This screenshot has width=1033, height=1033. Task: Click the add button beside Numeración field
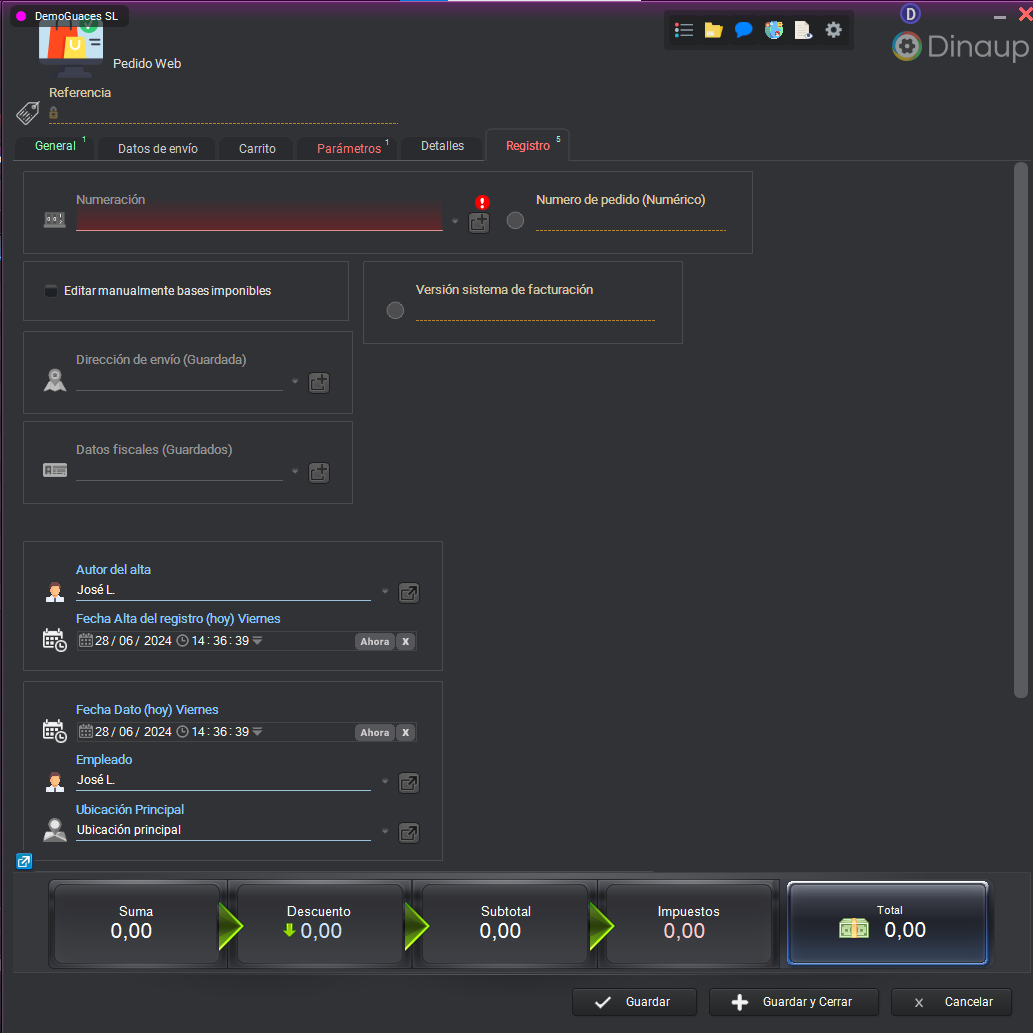(479, 223)
